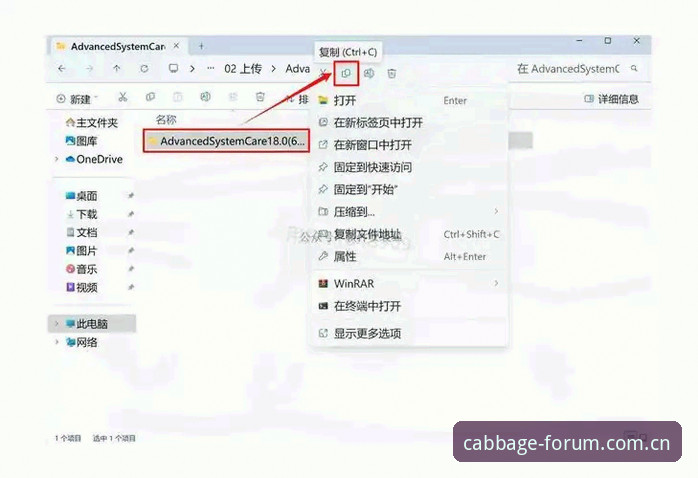The image size is (698, 478).
Task: Click the toolbar Delete trash icon
Action: [260, 97]
